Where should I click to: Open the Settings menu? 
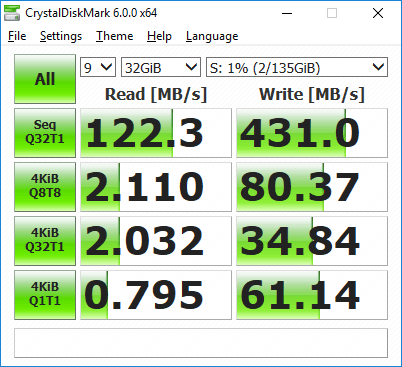click(x=61, y=36)
